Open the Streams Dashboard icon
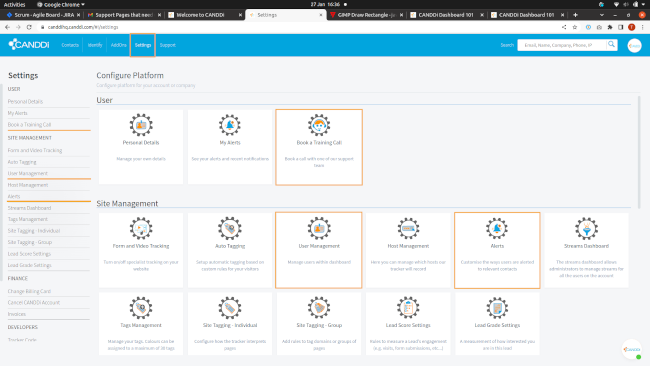 (x=586, y=228)
